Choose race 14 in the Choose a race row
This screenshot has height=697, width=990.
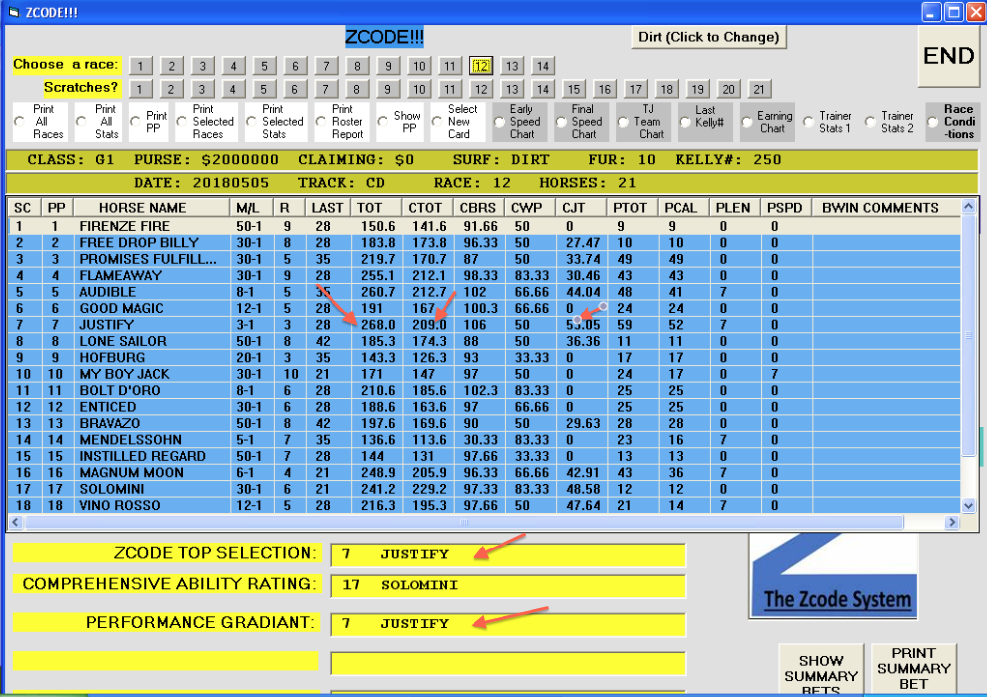[x=542, y=66]
